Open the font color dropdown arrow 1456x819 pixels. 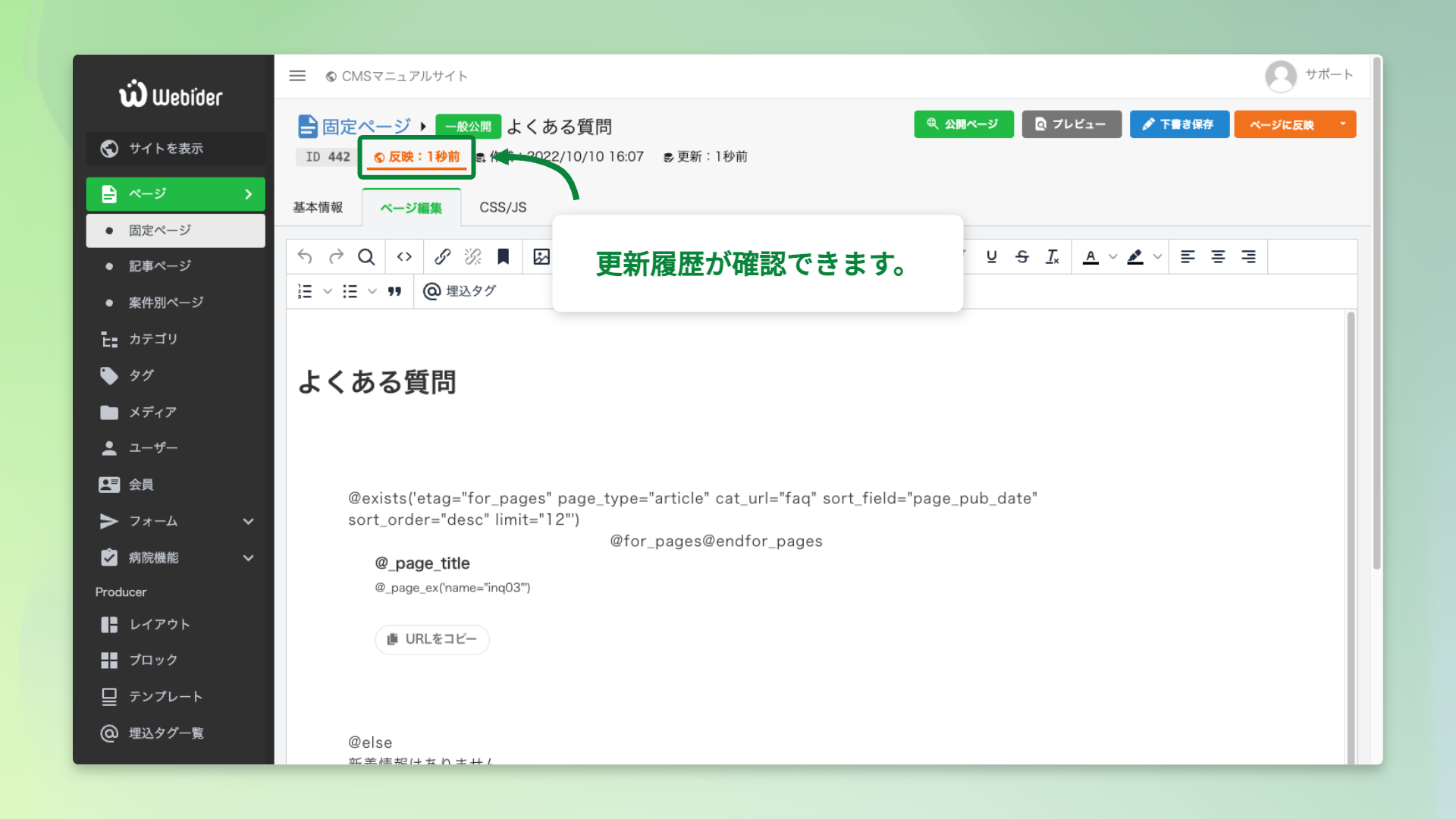click(x=1112, y=257)
